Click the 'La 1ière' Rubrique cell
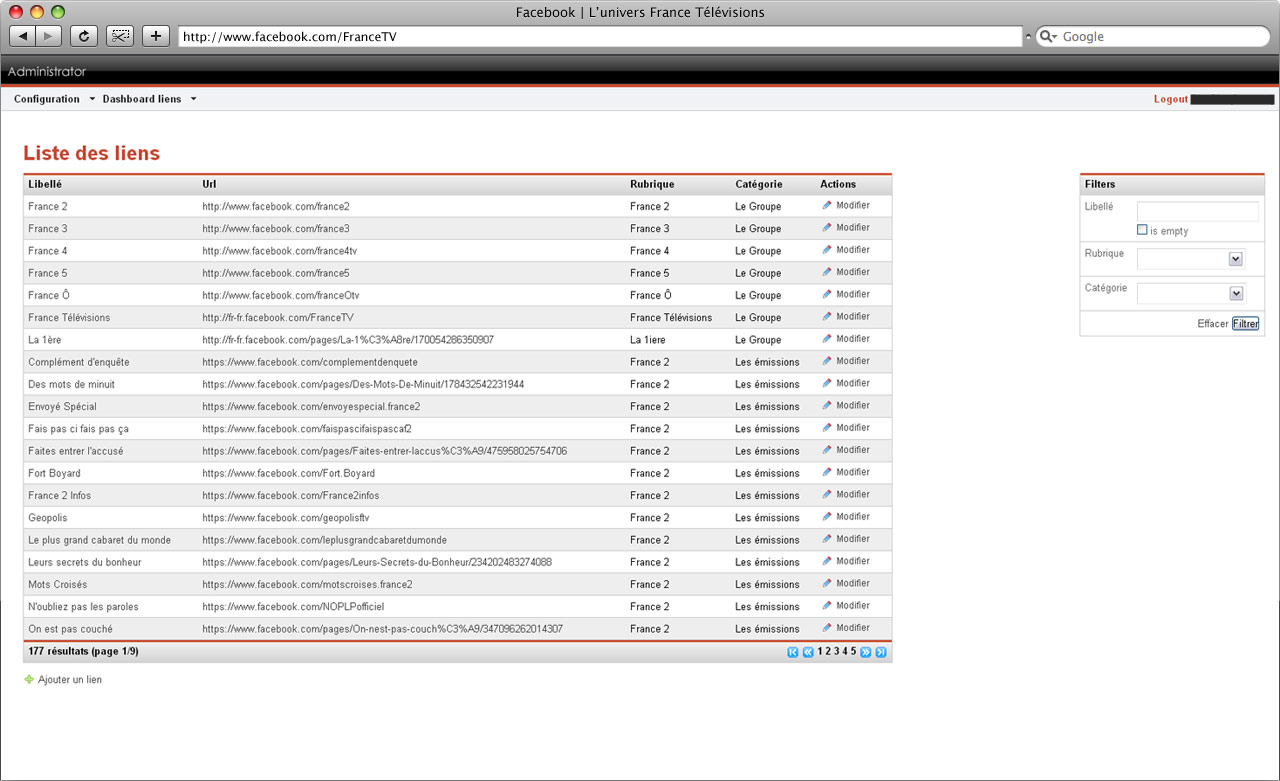 (649, 340)
